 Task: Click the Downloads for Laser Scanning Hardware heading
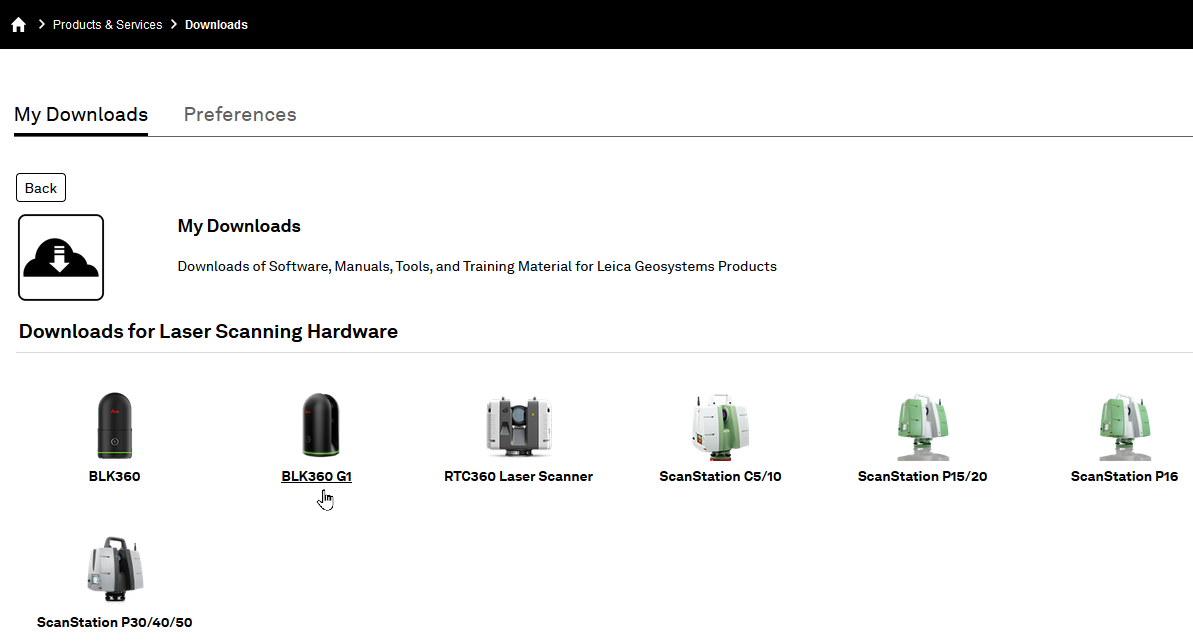pyautogui.click(x=208, y=331)
